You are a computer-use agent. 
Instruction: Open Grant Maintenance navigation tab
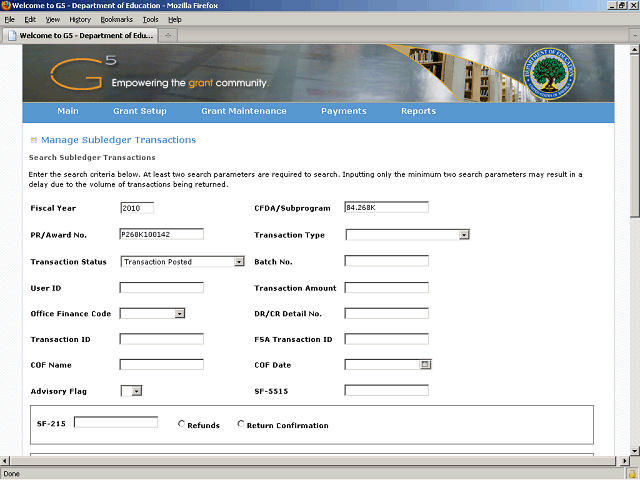point(244,111)
